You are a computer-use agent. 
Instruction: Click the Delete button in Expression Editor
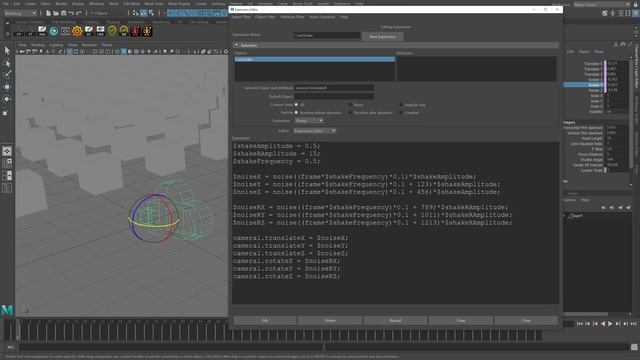click(x=330, y=320)
